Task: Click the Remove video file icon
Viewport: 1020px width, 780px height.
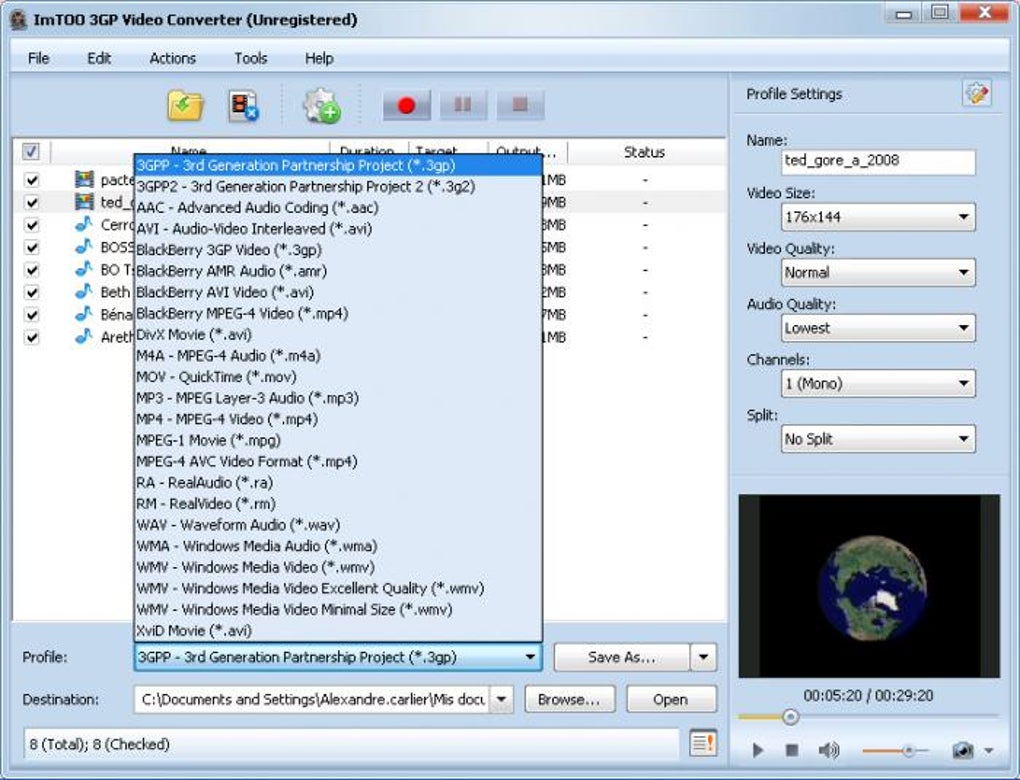Action: (244, 105)
